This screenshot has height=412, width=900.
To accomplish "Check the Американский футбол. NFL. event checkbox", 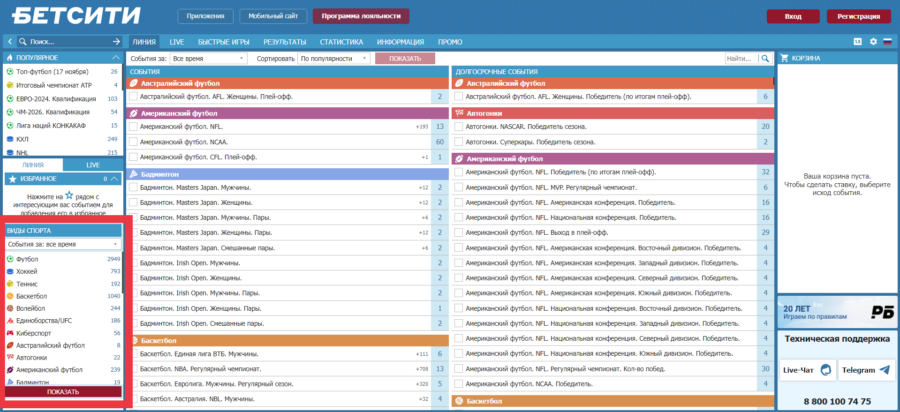I will click(134, 127).
